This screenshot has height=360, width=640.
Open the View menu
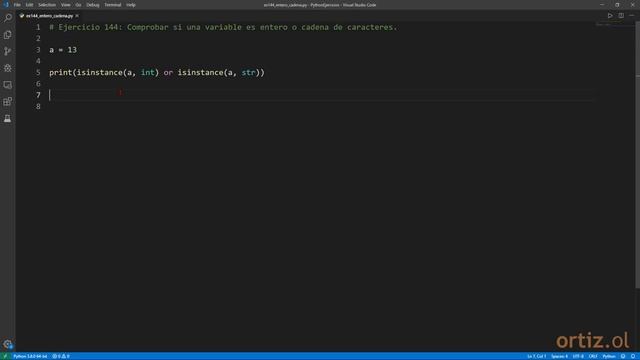65,5
